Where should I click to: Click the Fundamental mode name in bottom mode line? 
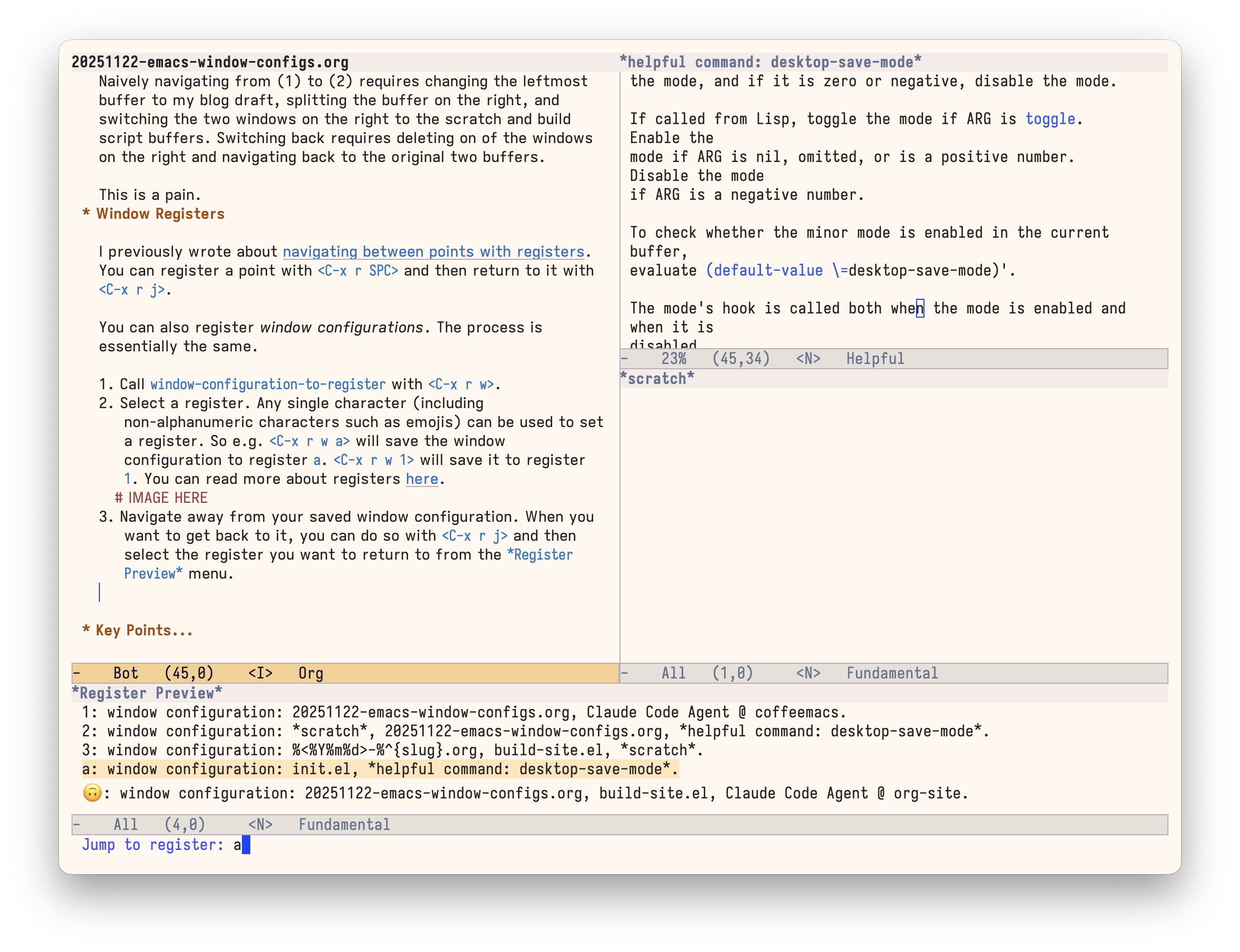(x=344, y=825)
